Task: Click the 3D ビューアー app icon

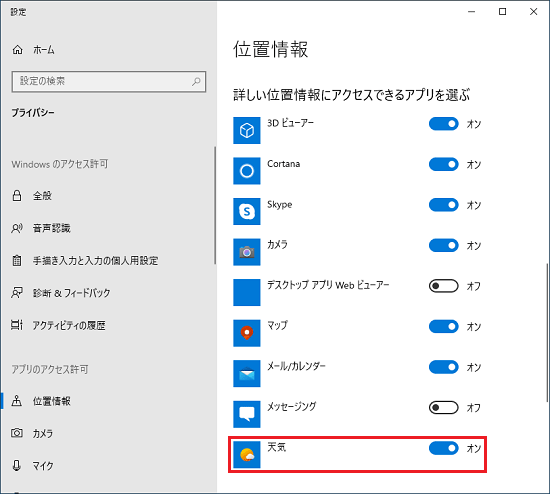Action: pos(247,131)
